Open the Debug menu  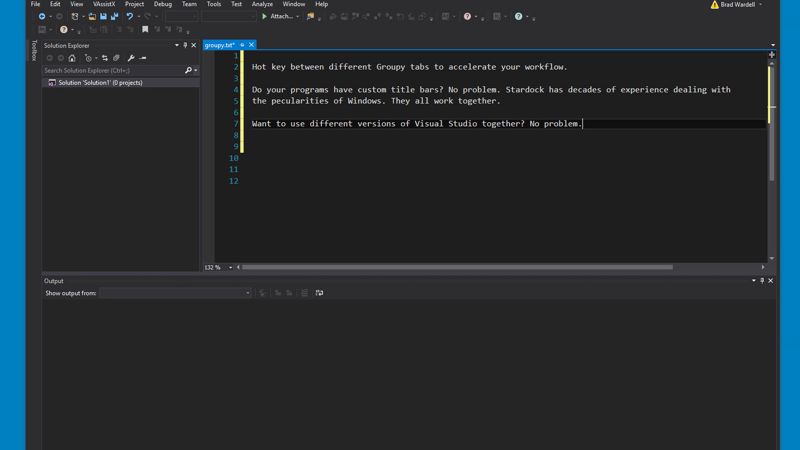pos(163,4)
